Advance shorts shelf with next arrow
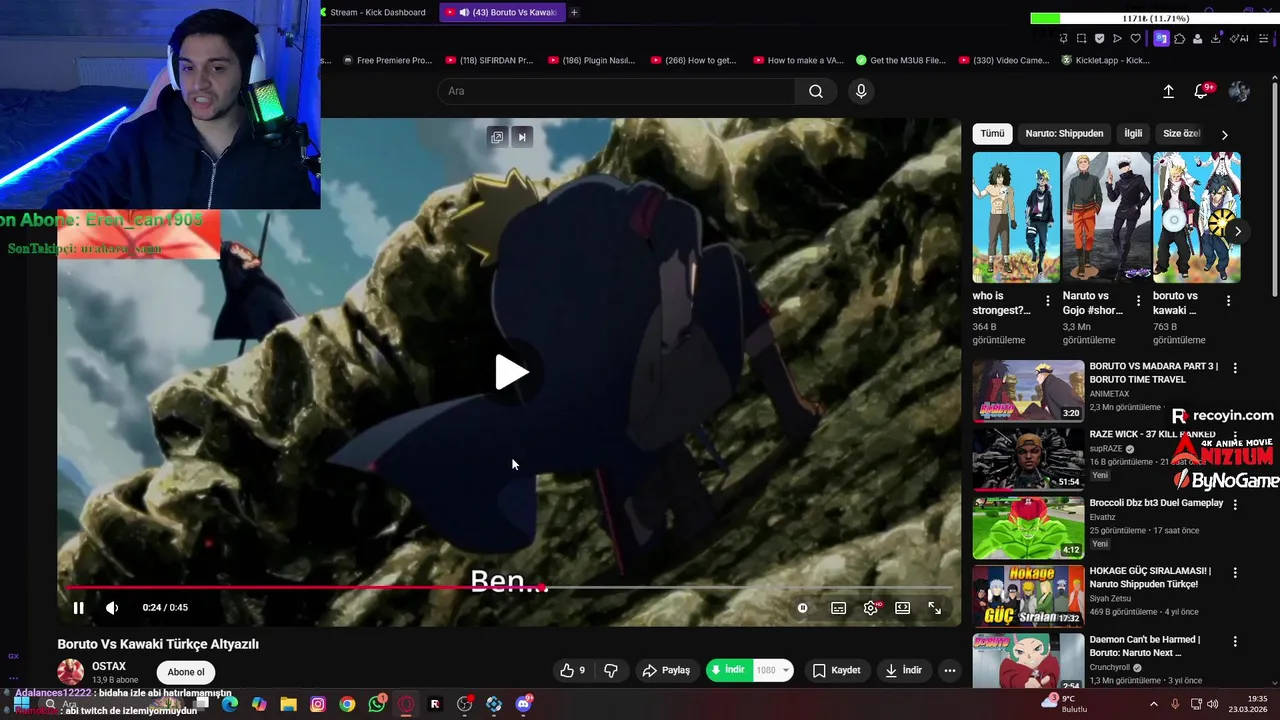 pyautogui.click(x=1237, y=231)
